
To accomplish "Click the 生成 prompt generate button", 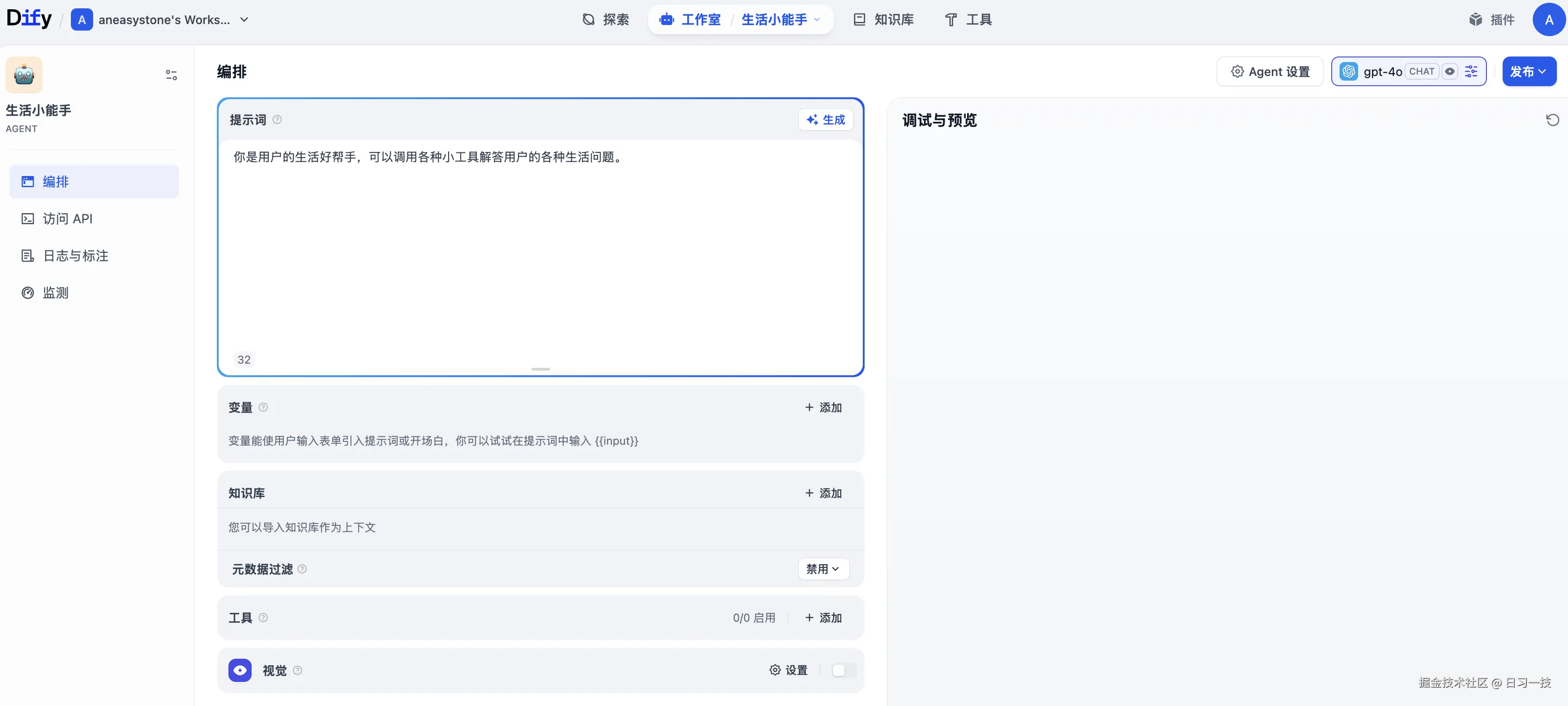I will (825, 120).
